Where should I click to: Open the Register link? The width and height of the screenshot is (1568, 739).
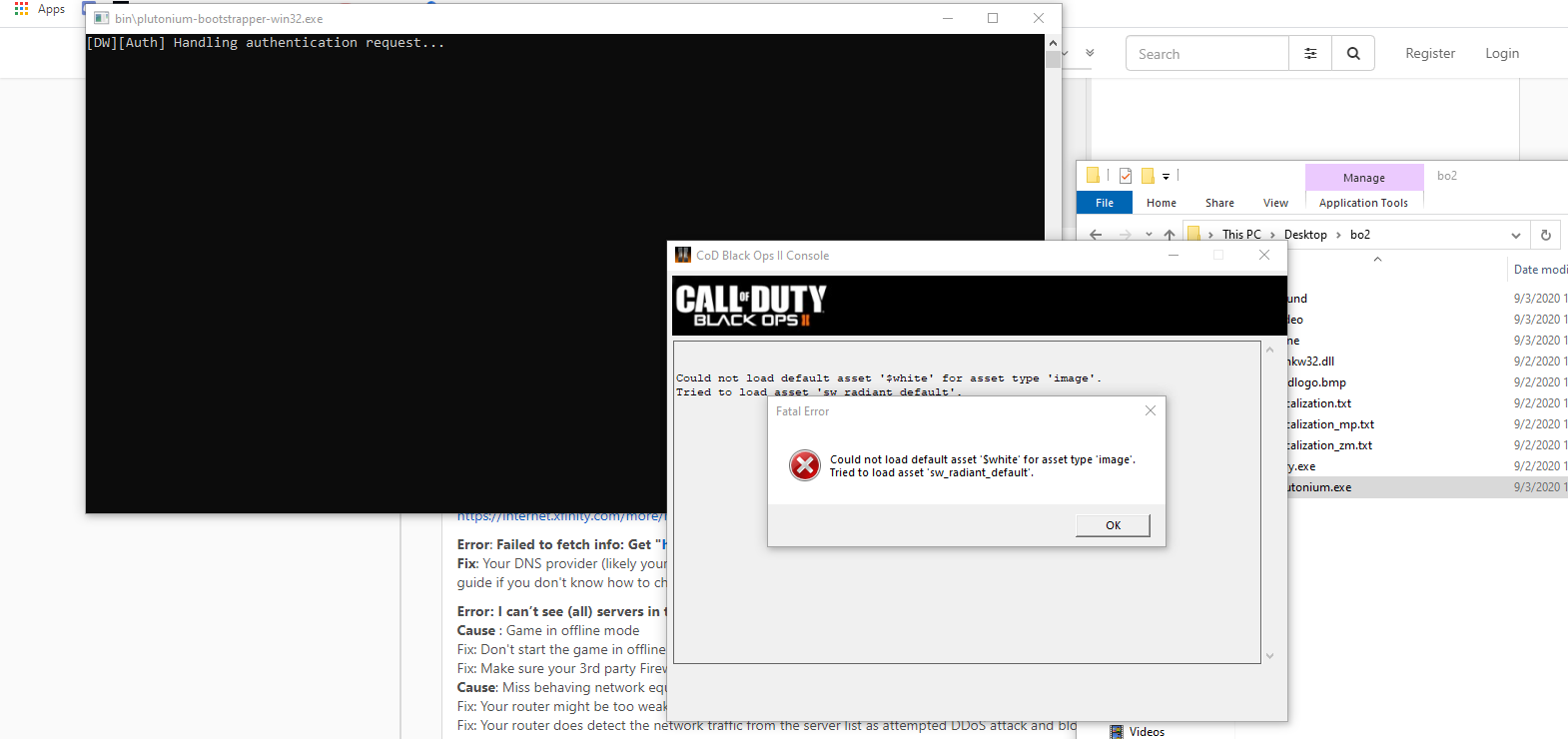click(1430, 54)
